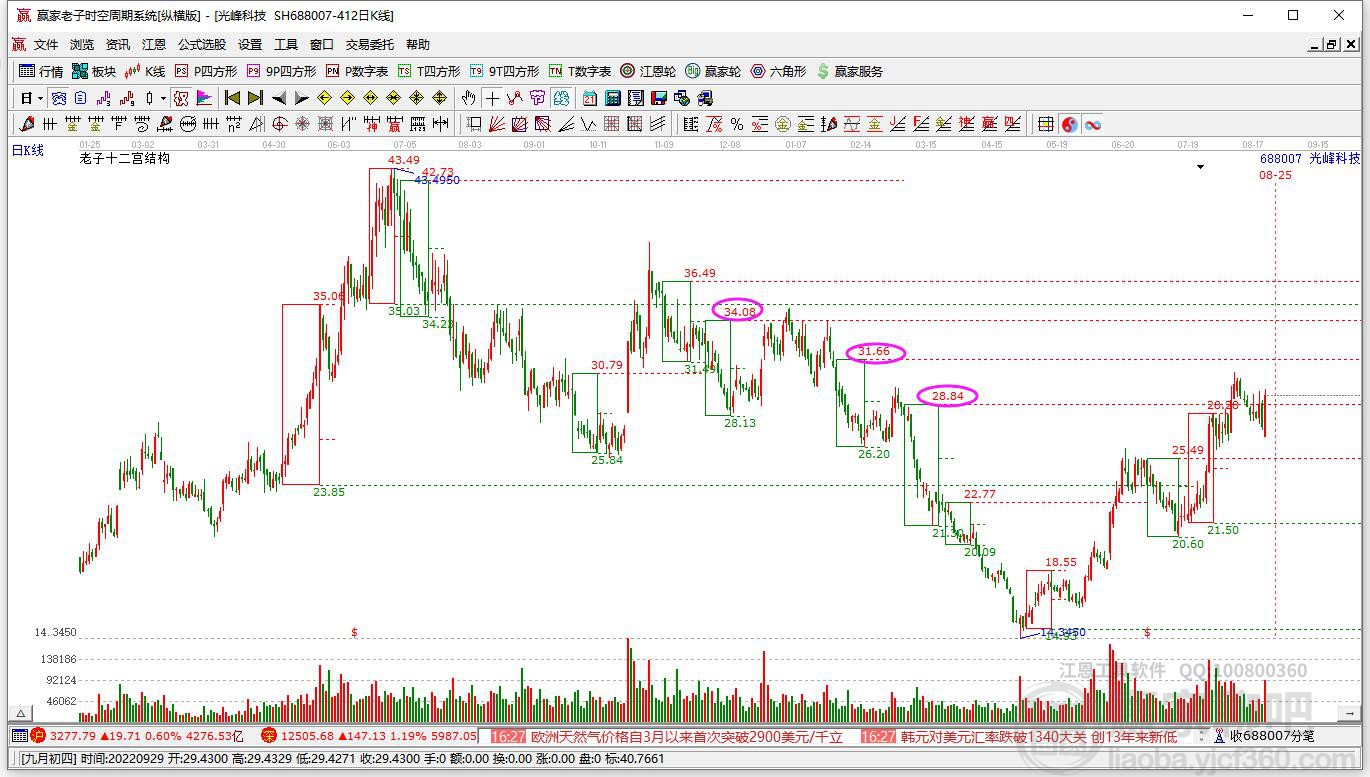Switch to the K线 chart
Viewport: 1370px width, 777px height.
[x=144, y=71]
